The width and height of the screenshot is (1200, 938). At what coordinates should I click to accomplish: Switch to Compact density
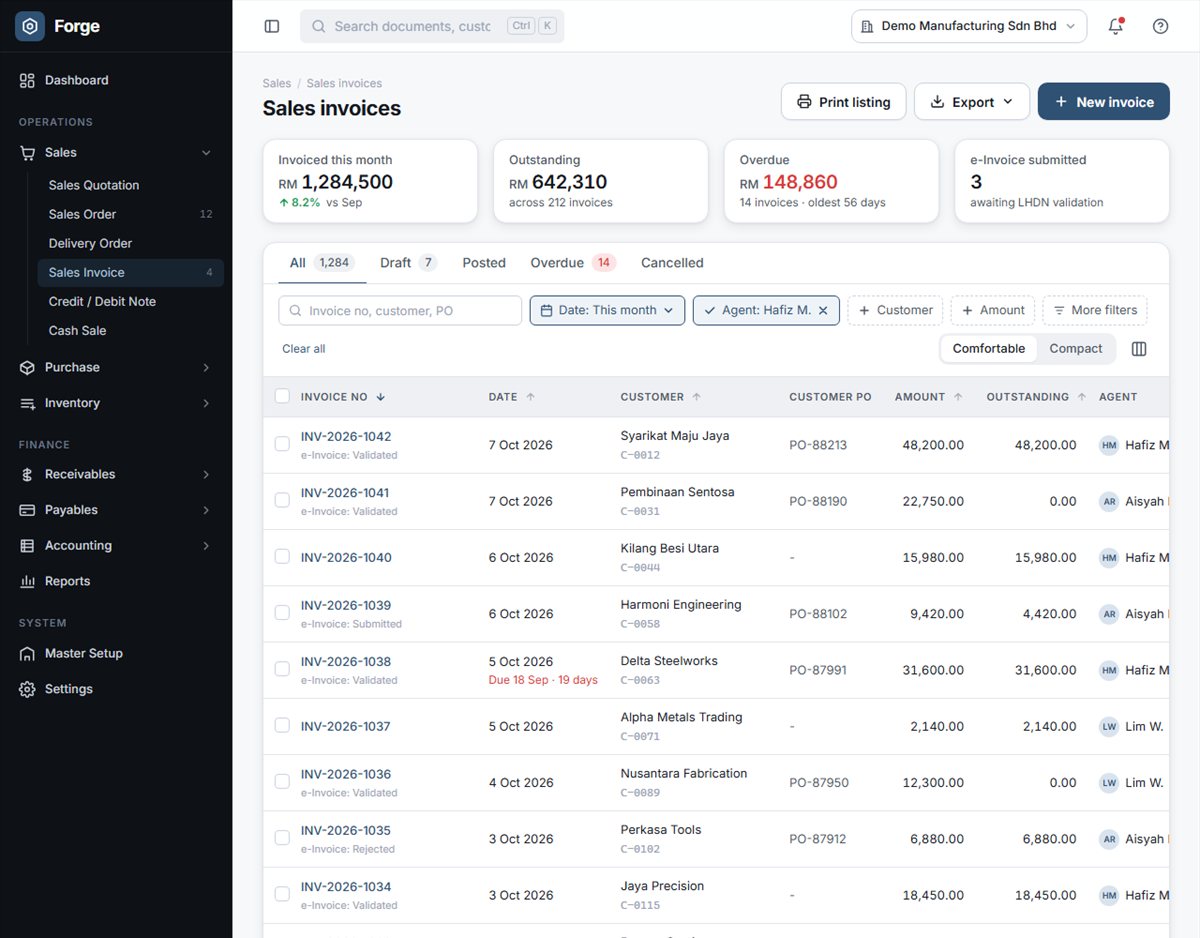(x=1075, y=349)
